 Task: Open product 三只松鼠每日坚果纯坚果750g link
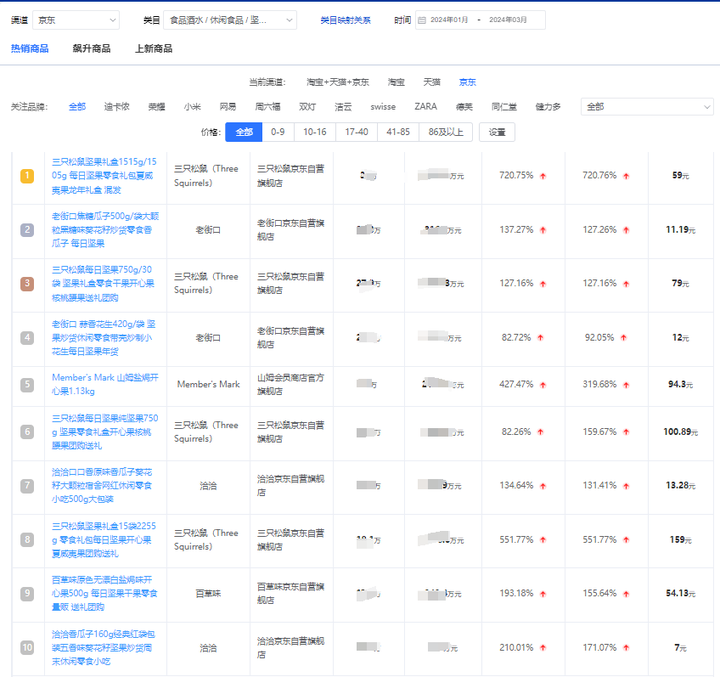coord(105,432)
